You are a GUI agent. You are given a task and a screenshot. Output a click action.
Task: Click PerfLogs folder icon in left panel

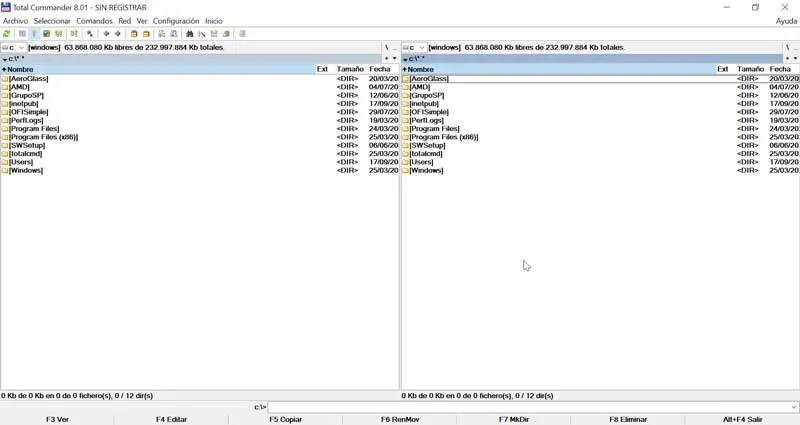tap(5, 120)
